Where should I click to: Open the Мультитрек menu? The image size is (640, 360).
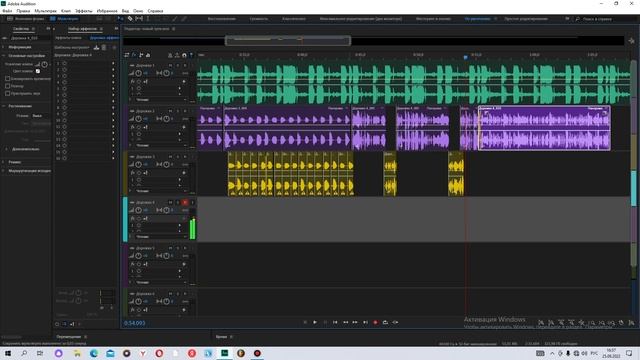point(46,11)
